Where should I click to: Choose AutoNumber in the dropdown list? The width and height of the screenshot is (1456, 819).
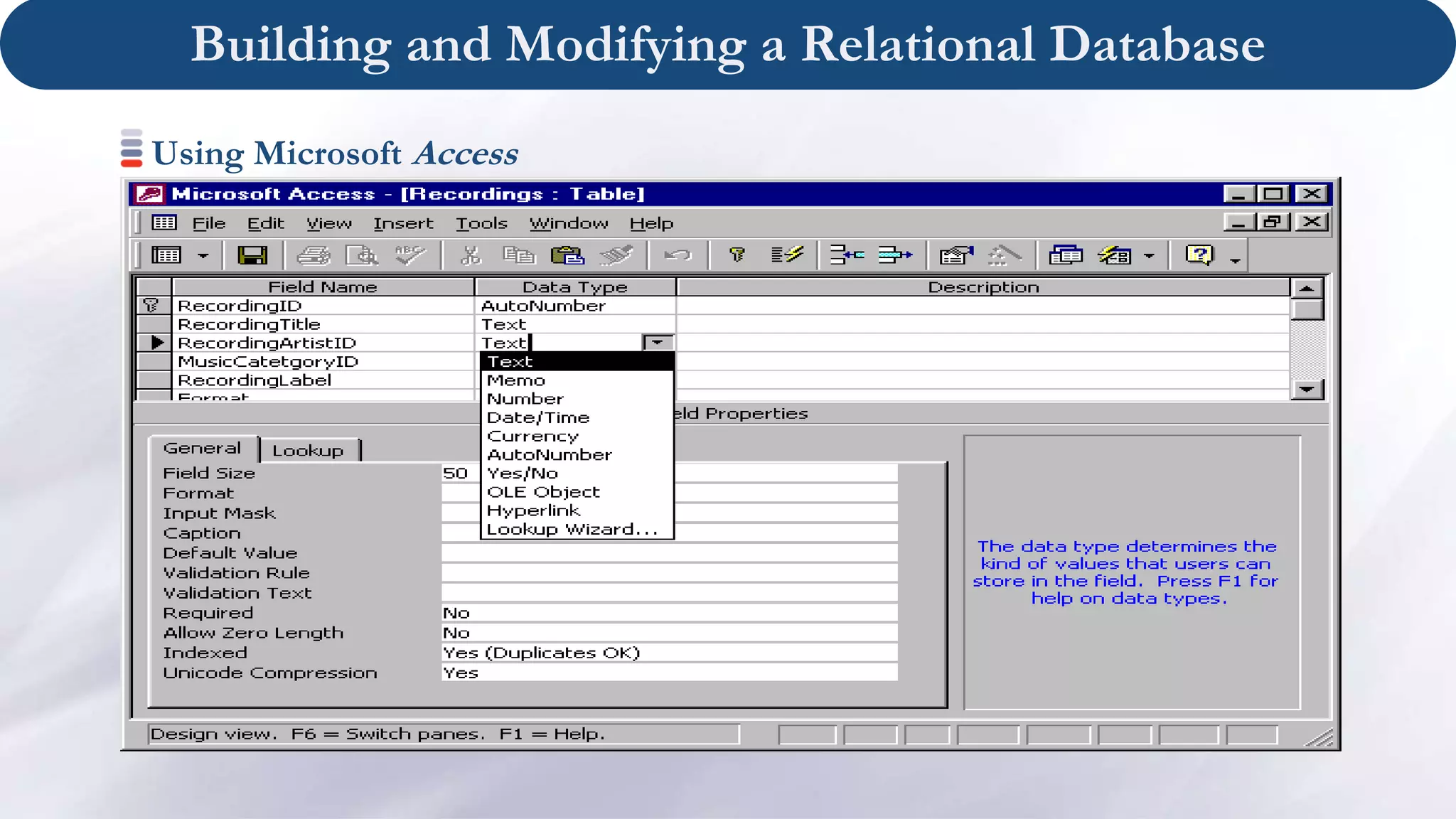[577, 454]
